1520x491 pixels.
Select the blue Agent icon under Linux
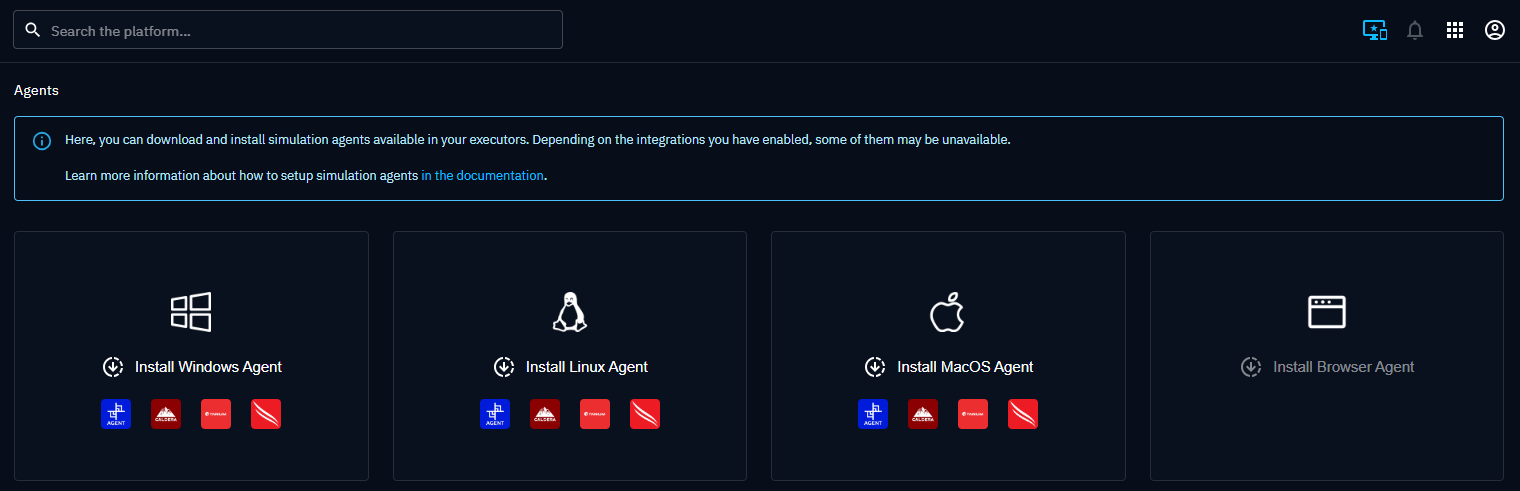(495, 414)
